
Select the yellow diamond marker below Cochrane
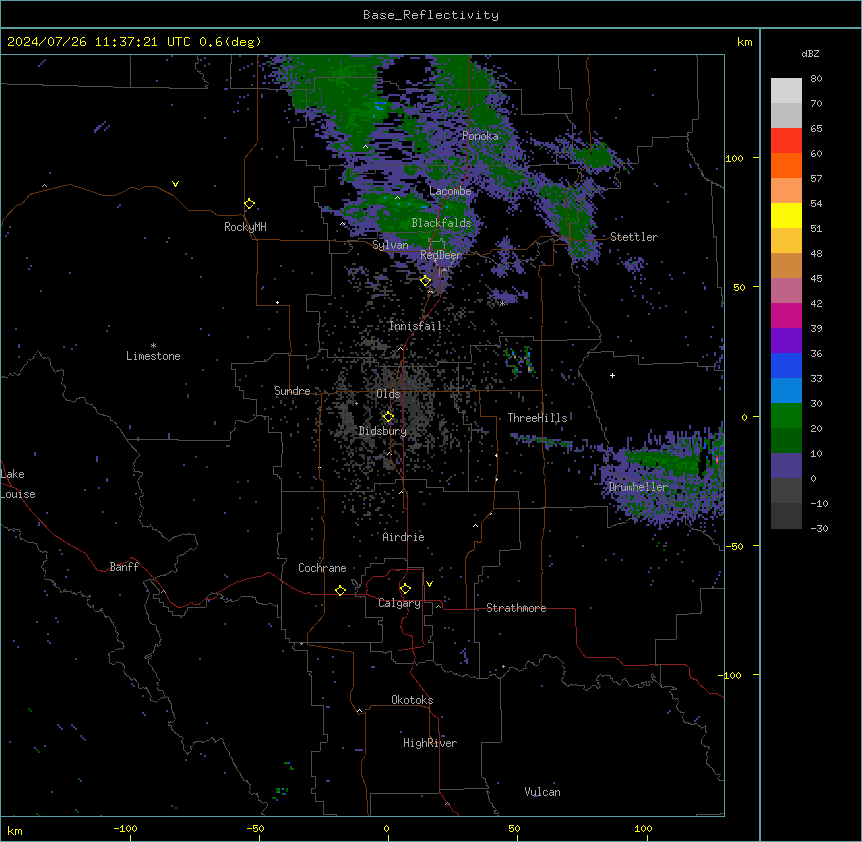tap(340, 590)
